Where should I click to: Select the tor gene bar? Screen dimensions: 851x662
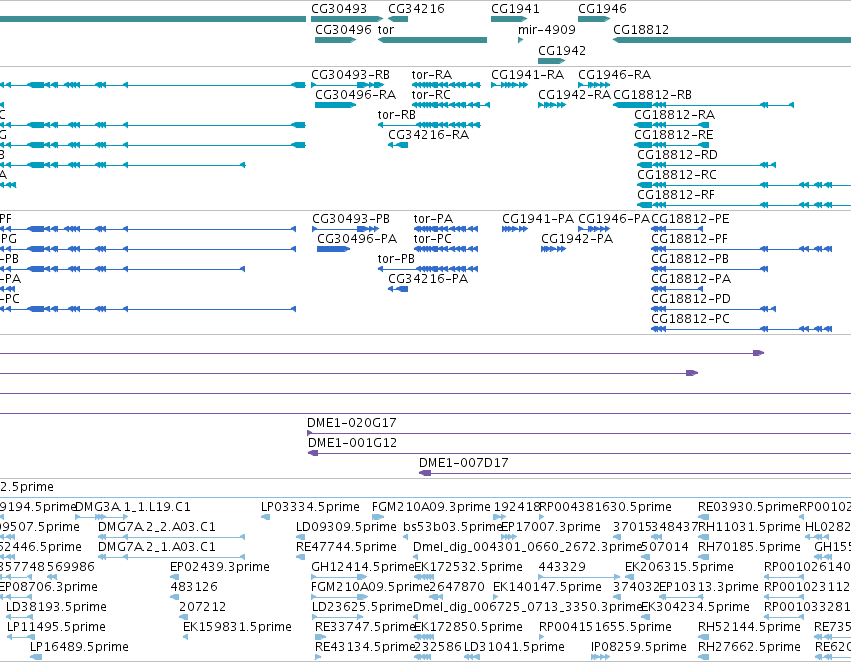point(433,40)
